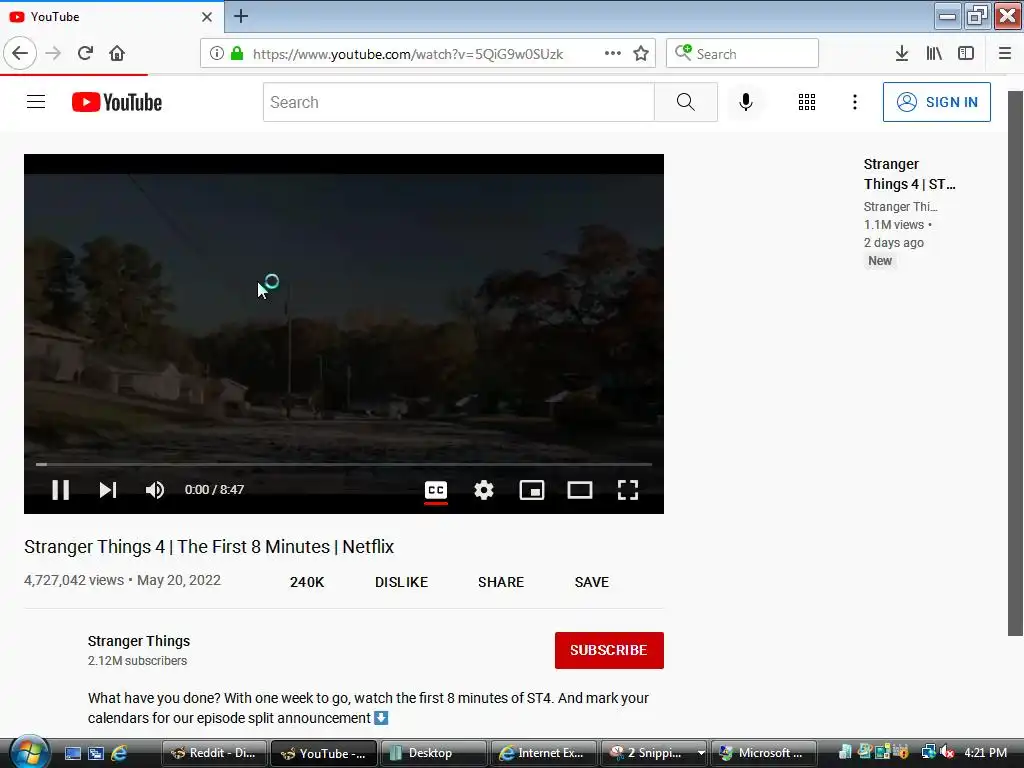
Task: Open page actions three-dot menu in address bar
Action: (x=613, y=54)
